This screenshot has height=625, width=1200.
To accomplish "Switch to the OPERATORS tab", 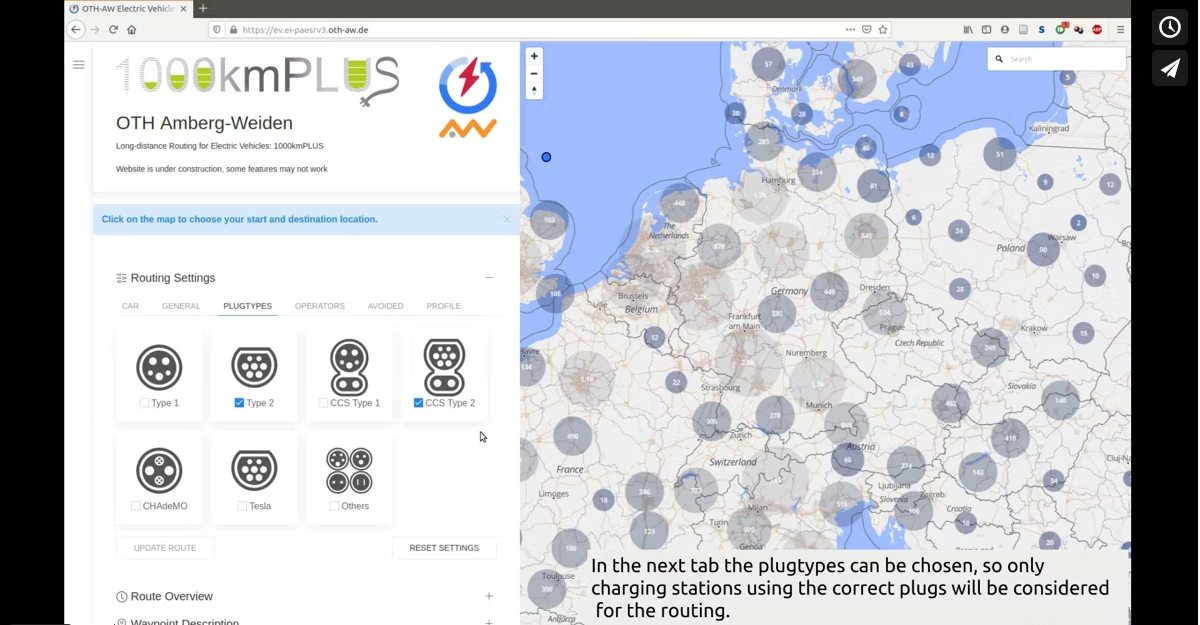I will click(319, 306).
